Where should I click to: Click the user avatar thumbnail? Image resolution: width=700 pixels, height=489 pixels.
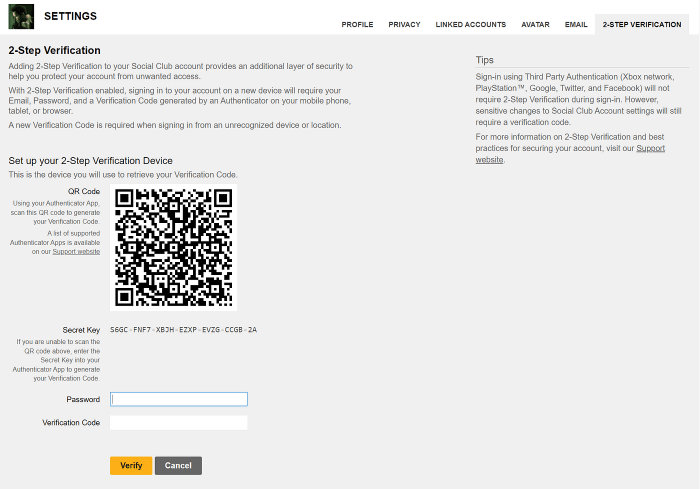tap(21, 17)
